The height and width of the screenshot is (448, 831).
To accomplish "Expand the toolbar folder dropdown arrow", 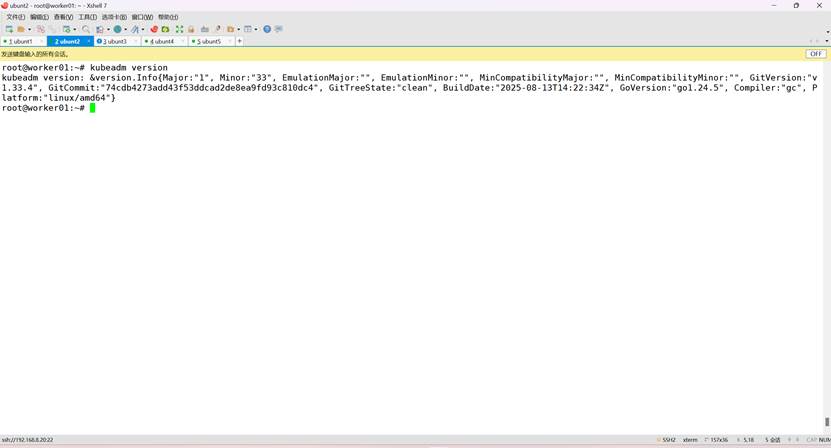I will (x=238, y=29).
